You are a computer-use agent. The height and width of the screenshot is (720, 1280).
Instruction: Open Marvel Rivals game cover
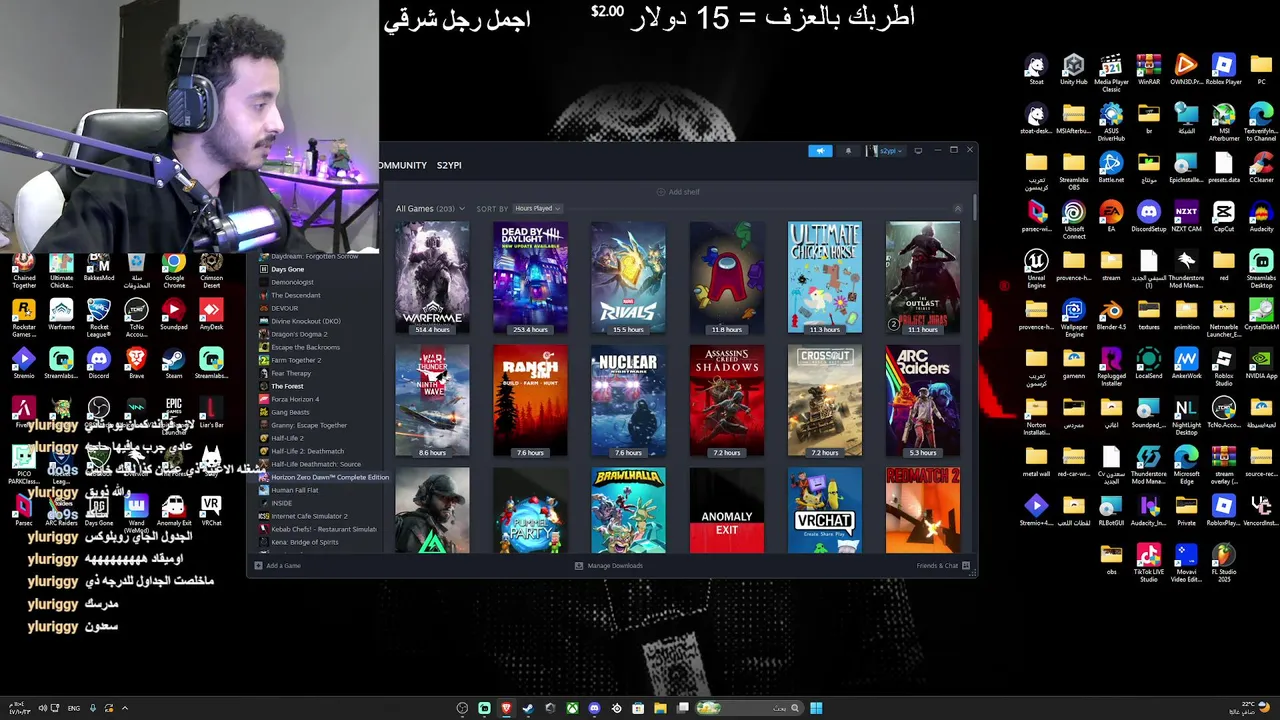[x=628, y=278]
